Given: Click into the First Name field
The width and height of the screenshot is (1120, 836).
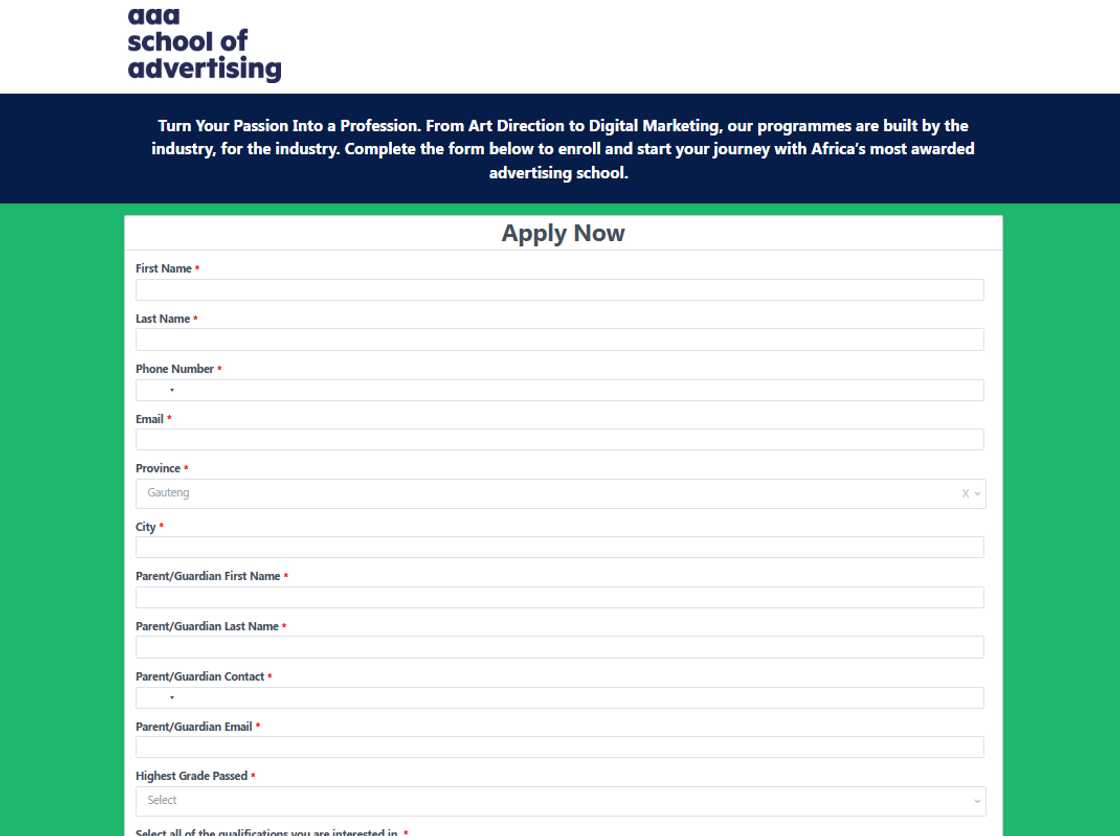Looking at the screenshot, I should click(x=560, y=289).
